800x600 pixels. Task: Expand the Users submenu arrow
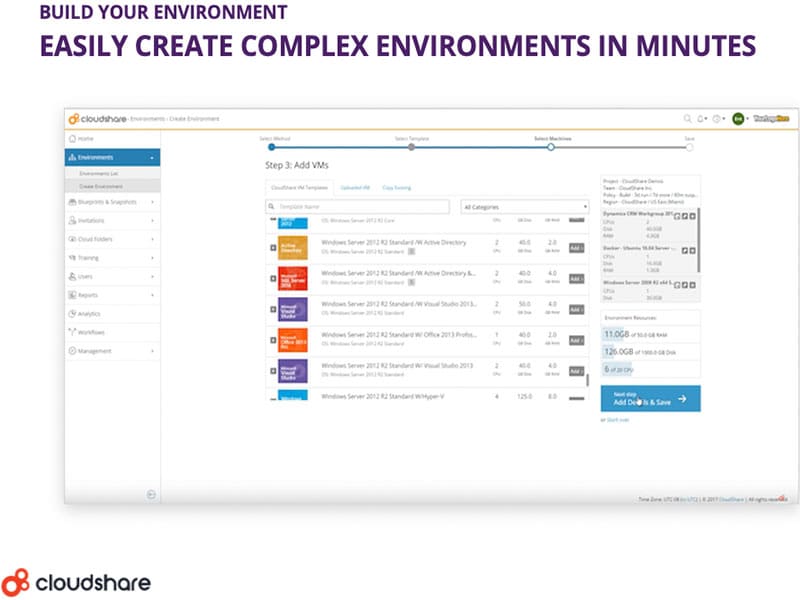click(x=152, y=276)
